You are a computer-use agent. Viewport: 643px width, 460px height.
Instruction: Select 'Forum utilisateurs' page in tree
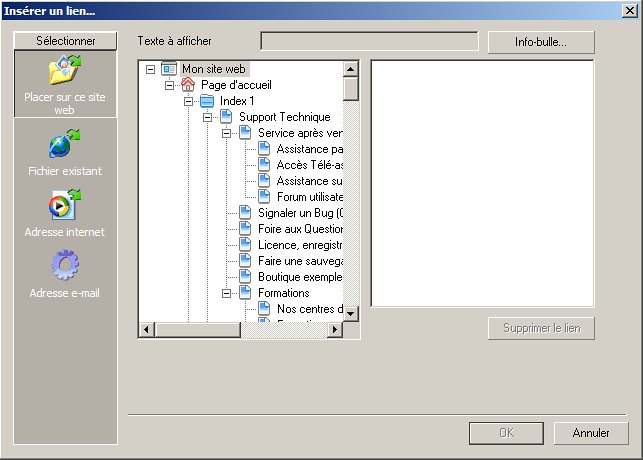click(x=309, y=197)
